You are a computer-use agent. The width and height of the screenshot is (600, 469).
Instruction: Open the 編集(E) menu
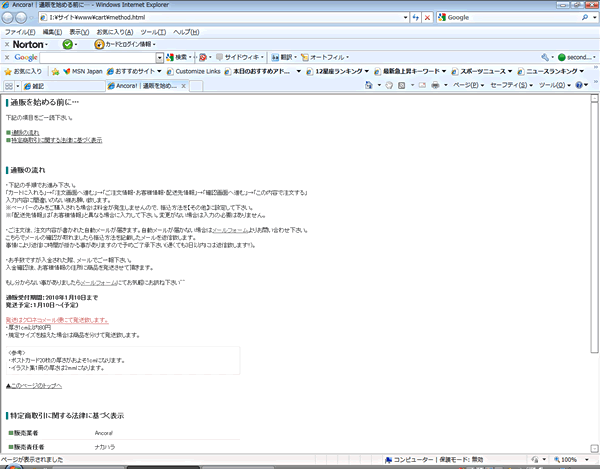point(52,32)
